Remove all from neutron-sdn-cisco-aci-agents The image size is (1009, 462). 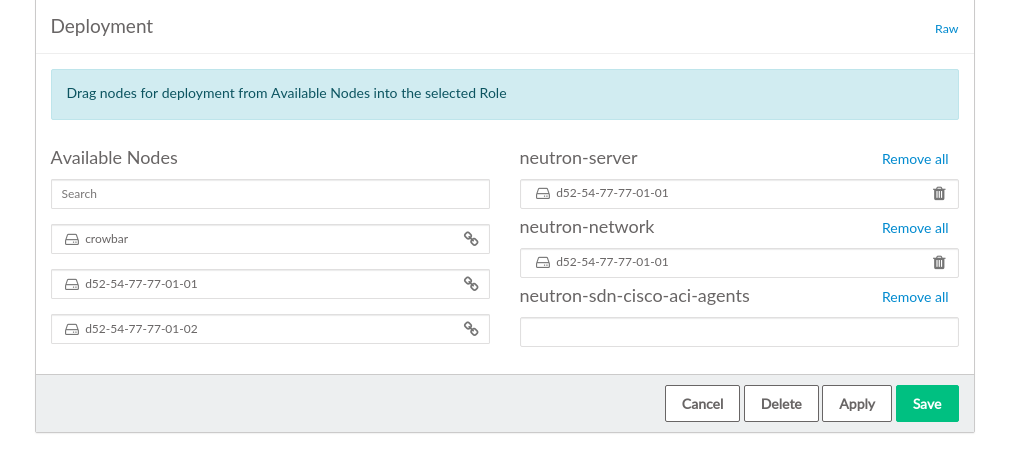click(x=914, y=297)
